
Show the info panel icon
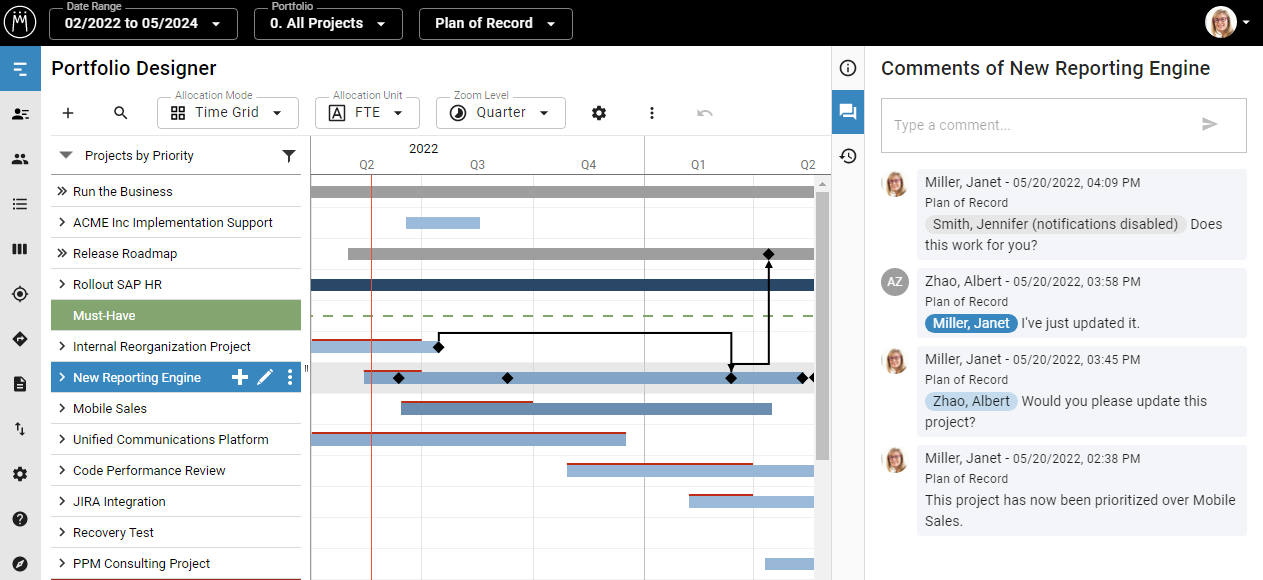coord(848,68)
